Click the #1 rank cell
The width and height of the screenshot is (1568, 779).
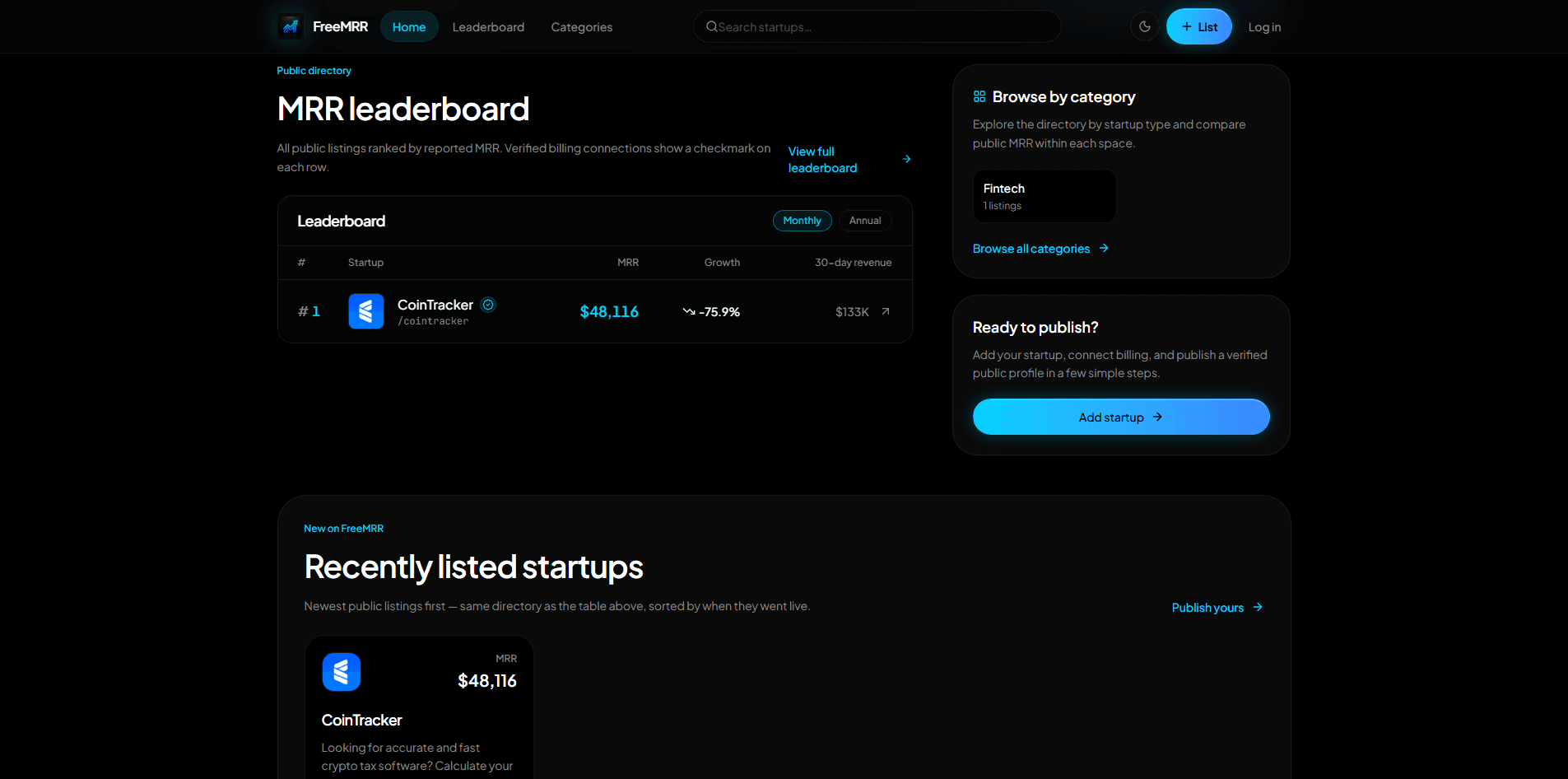(x=309, y=311)
